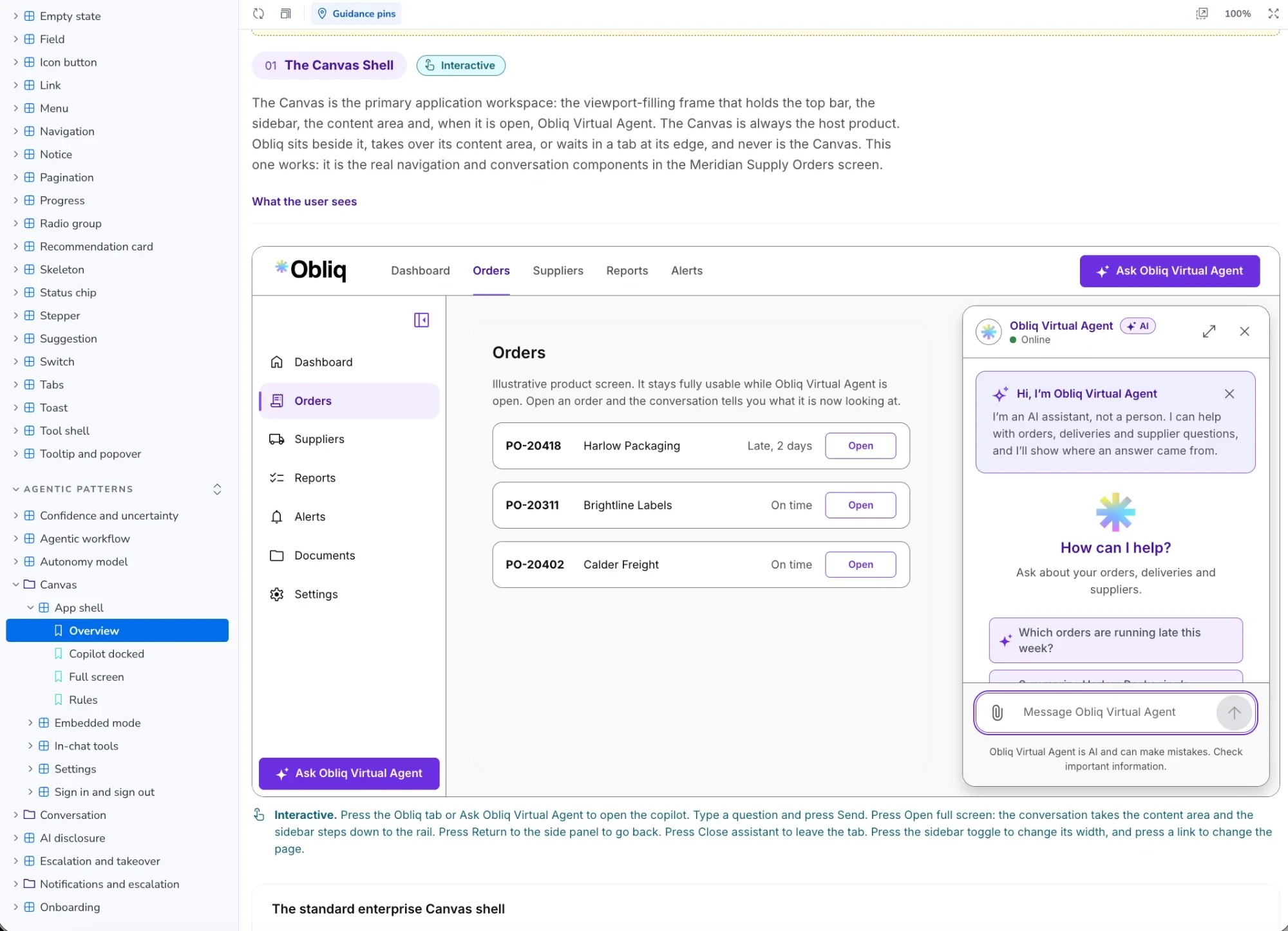Open the Alerts tab in top navigation
The width and height of the screenshot is (1288, 931).
point(687,271)
